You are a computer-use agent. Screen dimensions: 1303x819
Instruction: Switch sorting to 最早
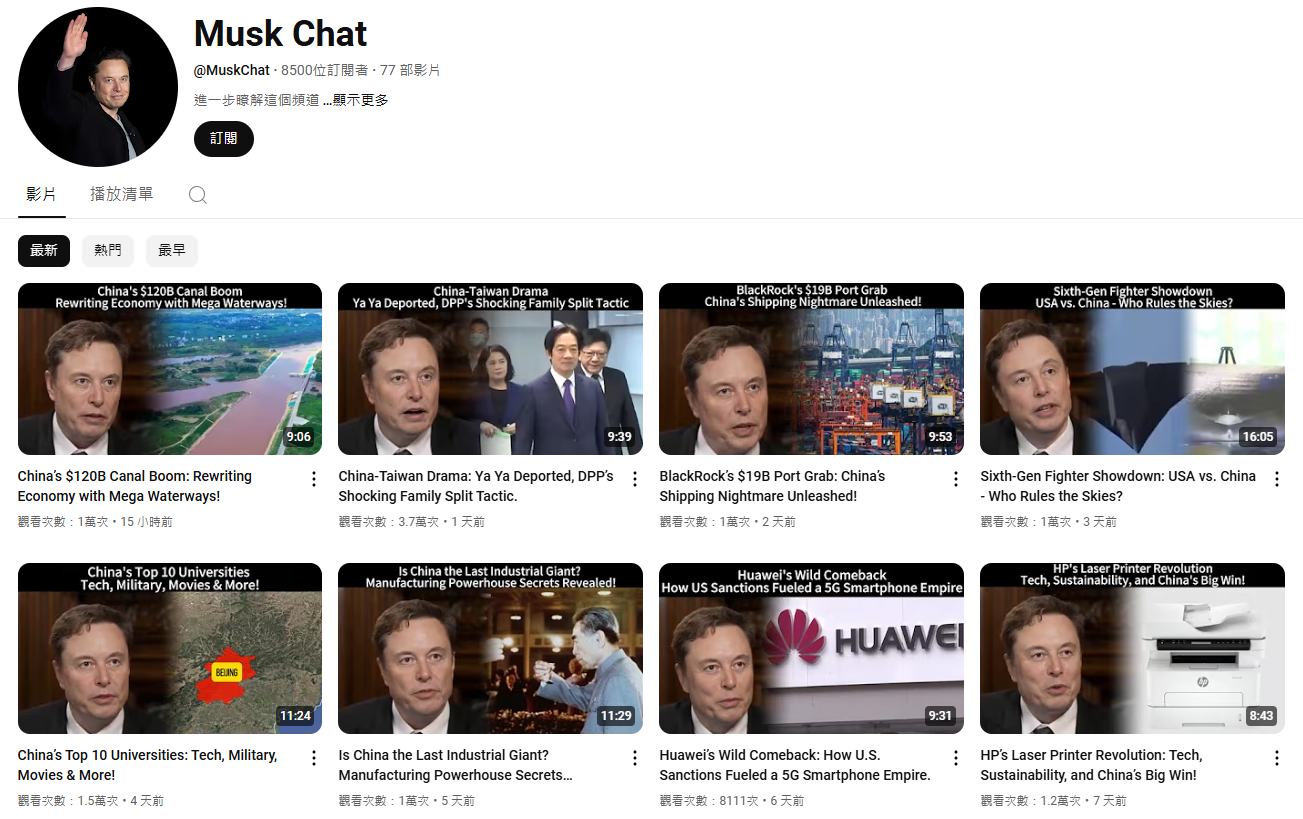(x=171, y=250)
